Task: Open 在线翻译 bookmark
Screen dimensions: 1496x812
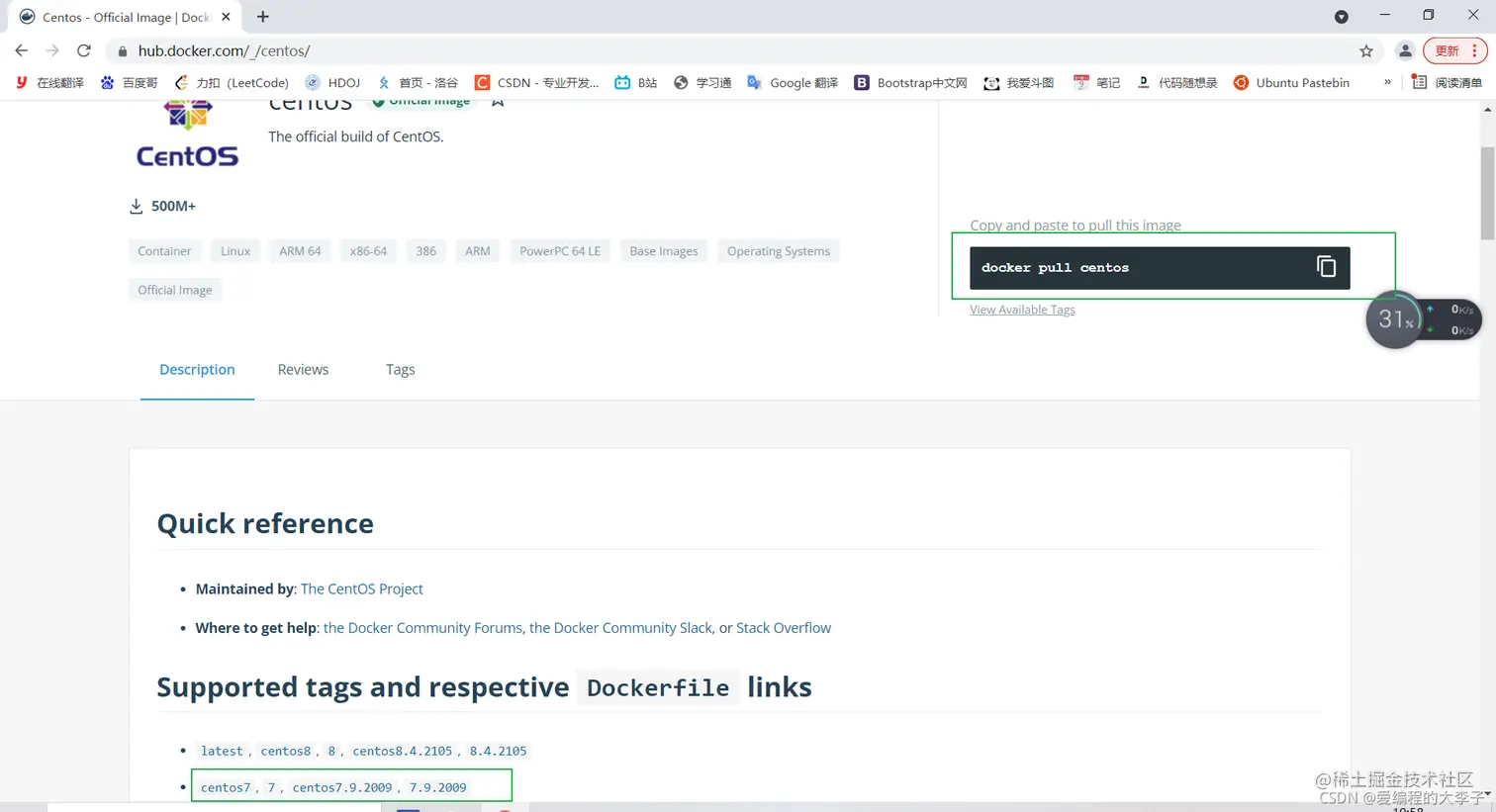Action: pyautogui.click(x=49, y=83)
